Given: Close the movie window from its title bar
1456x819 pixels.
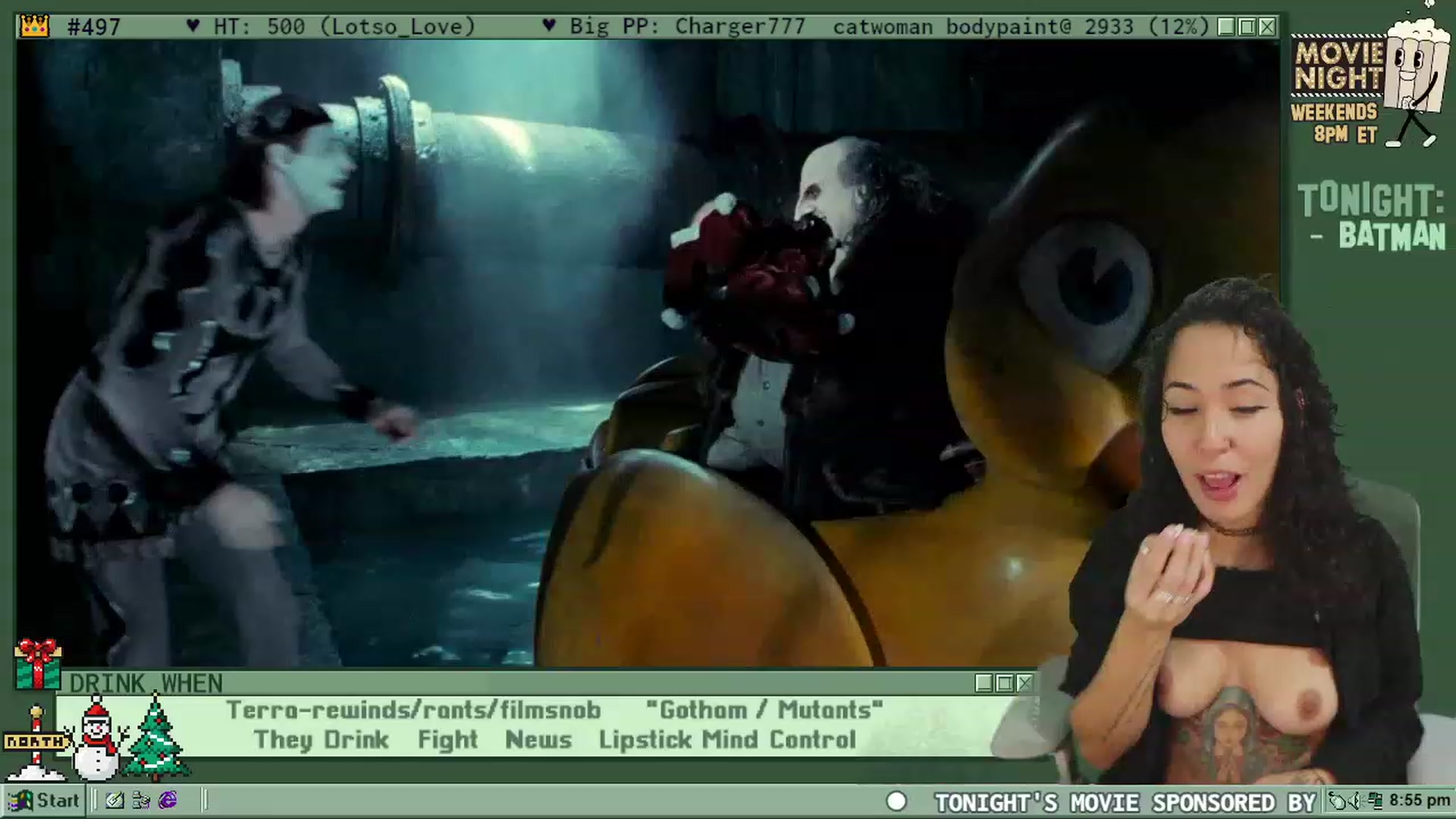Looking at the screenshot, I should 1267,27.
